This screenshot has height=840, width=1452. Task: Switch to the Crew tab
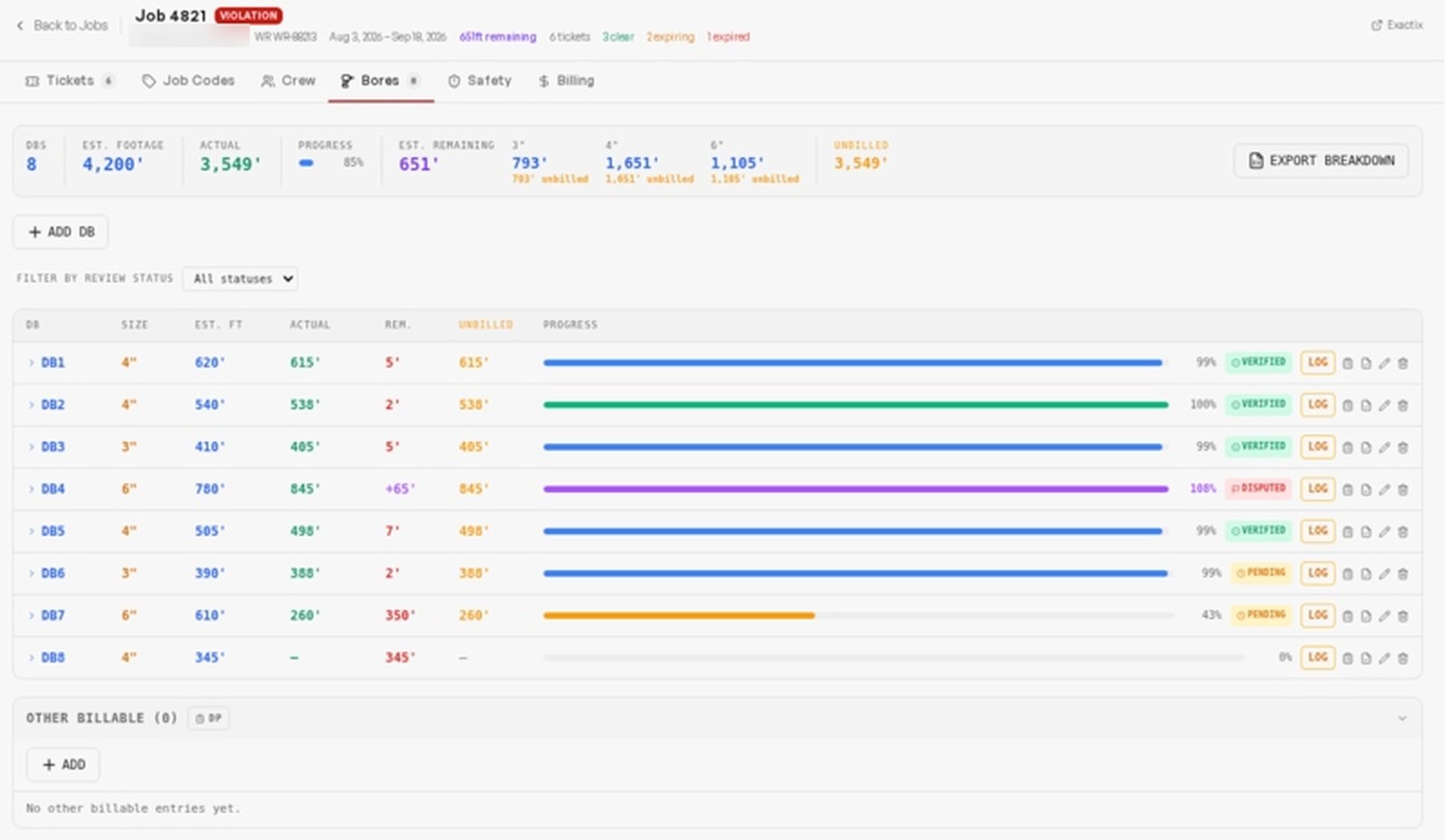tap(288, 81)
